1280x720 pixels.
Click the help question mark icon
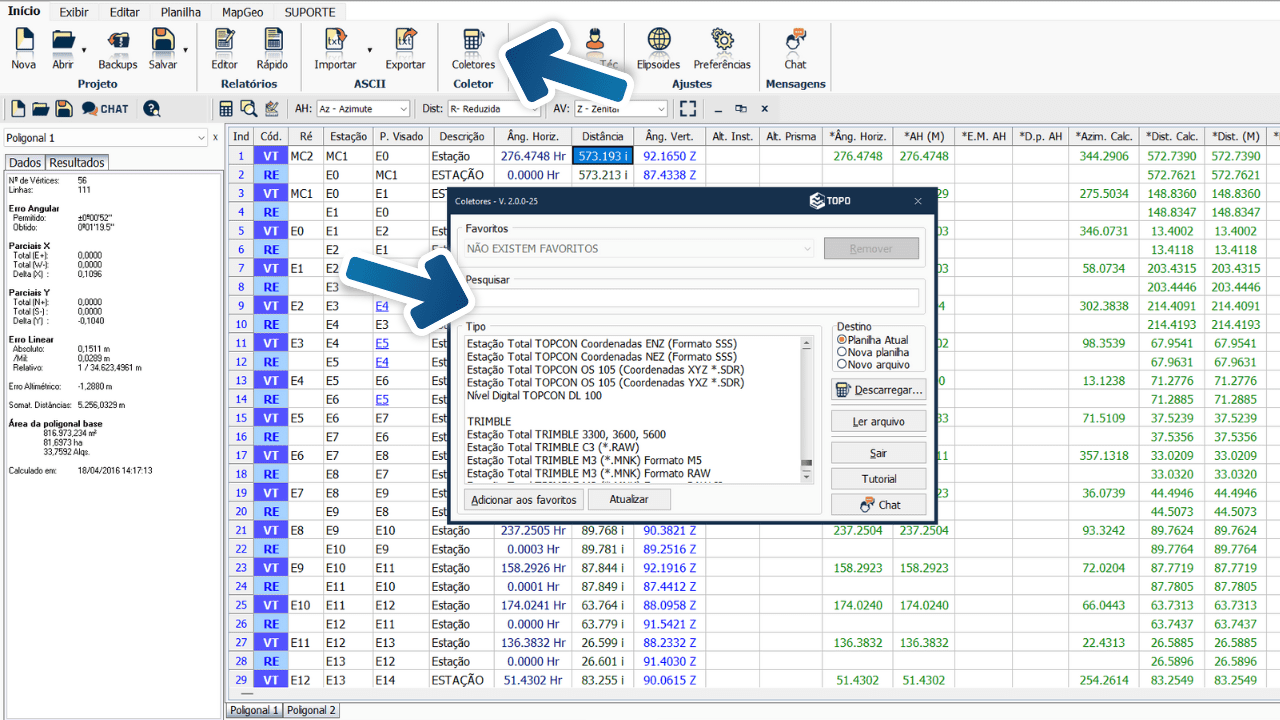click(152, 109)
